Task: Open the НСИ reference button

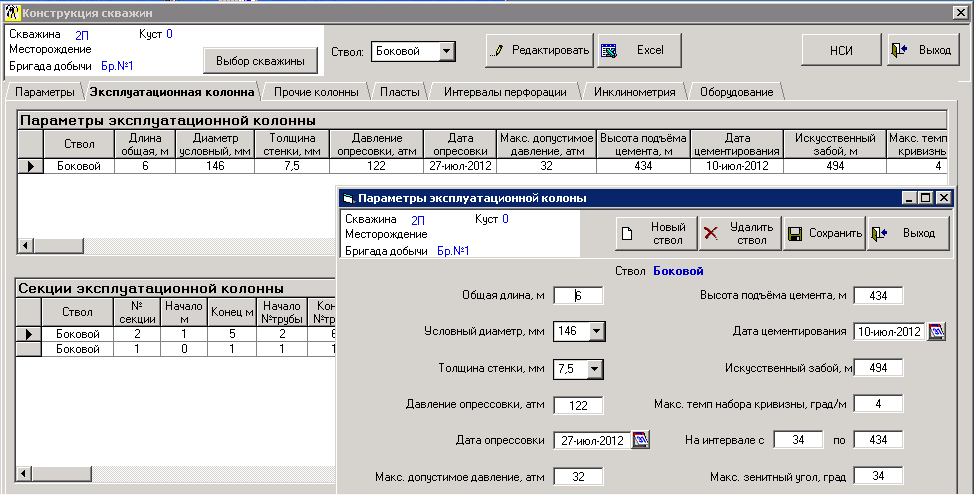Action: point(841,50)
